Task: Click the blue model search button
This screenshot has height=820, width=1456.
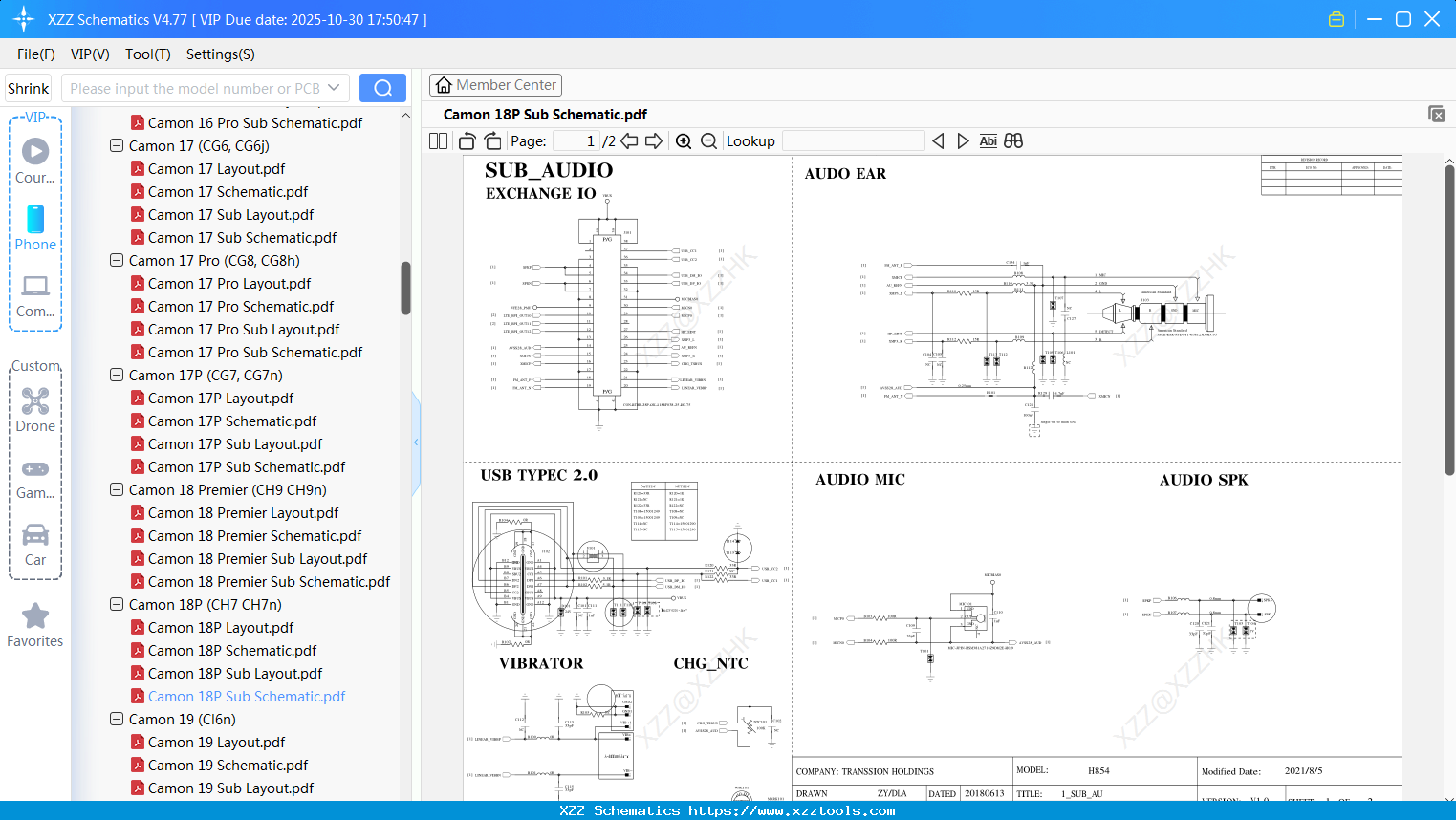Action: pyautogui.click(x=382, y=87)
